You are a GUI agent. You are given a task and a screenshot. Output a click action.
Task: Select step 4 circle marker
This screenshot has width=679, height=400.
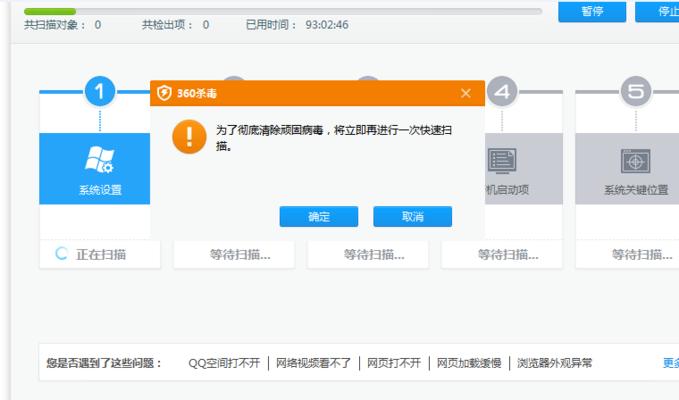click(x=502, y=91)
